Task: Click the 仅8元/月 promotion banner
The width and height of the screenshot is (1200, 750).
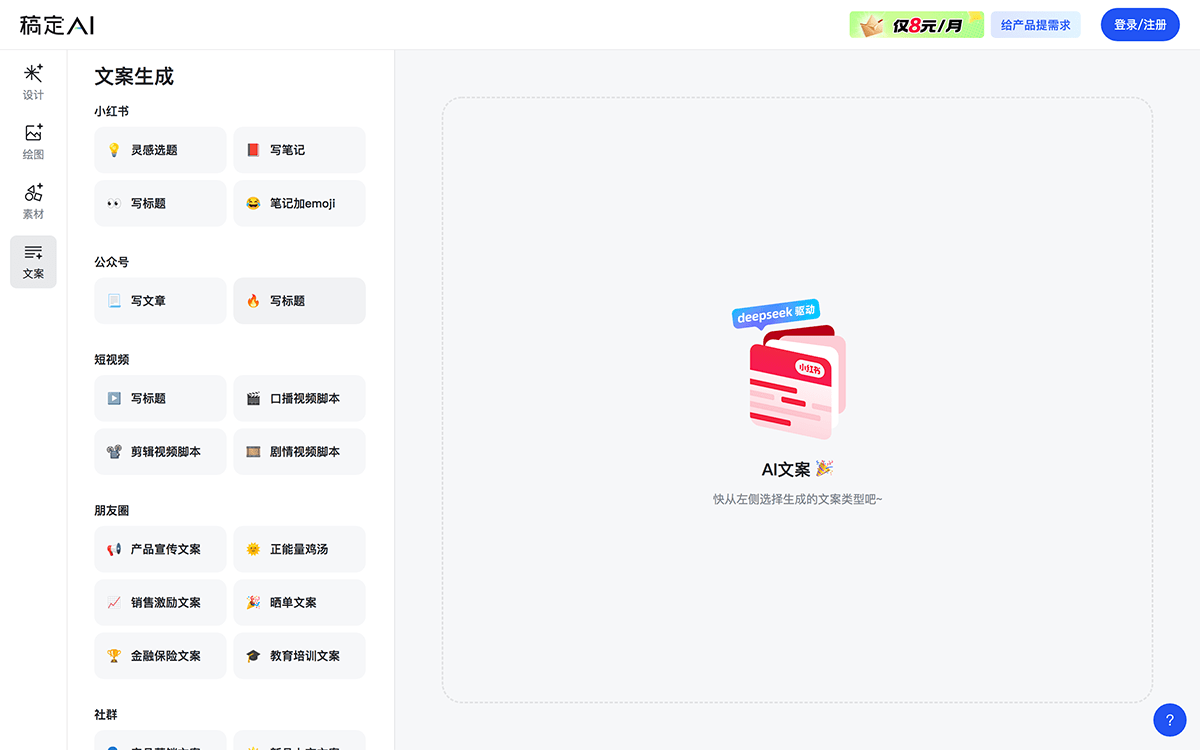Action: pyautogui.click(x=916, y=24)
